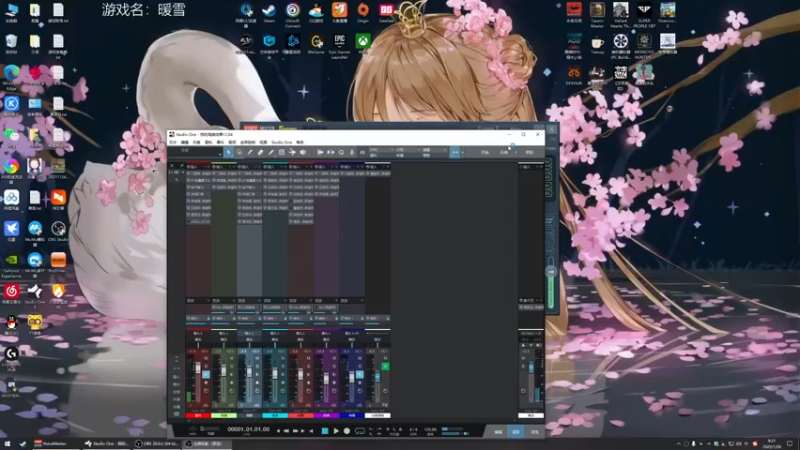This screenshot has height=450, width=800.
Task: Click the Stop button in the transport bar
Action: point(324,431)
